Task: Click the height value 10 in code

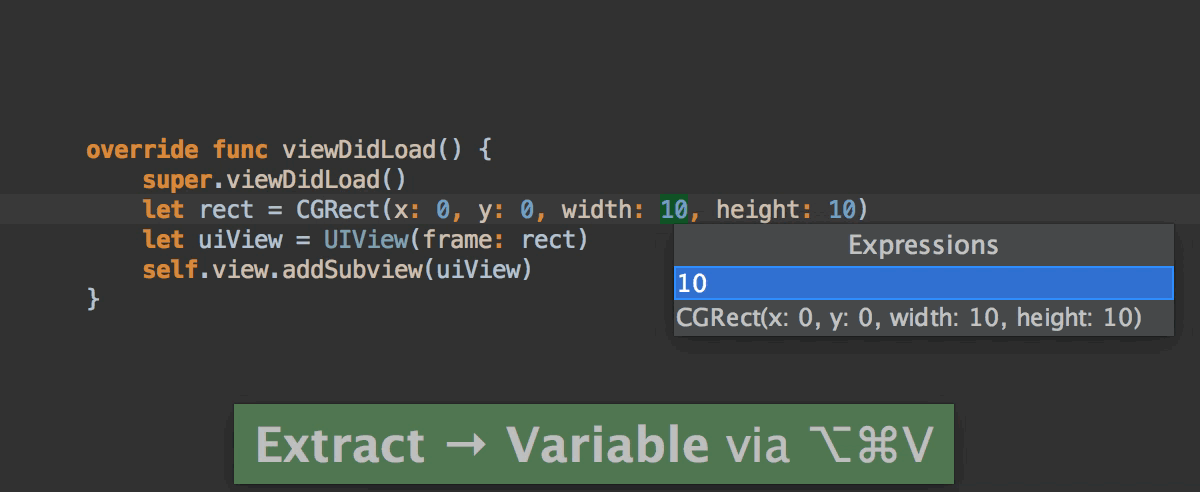Action: click(842, 210)
